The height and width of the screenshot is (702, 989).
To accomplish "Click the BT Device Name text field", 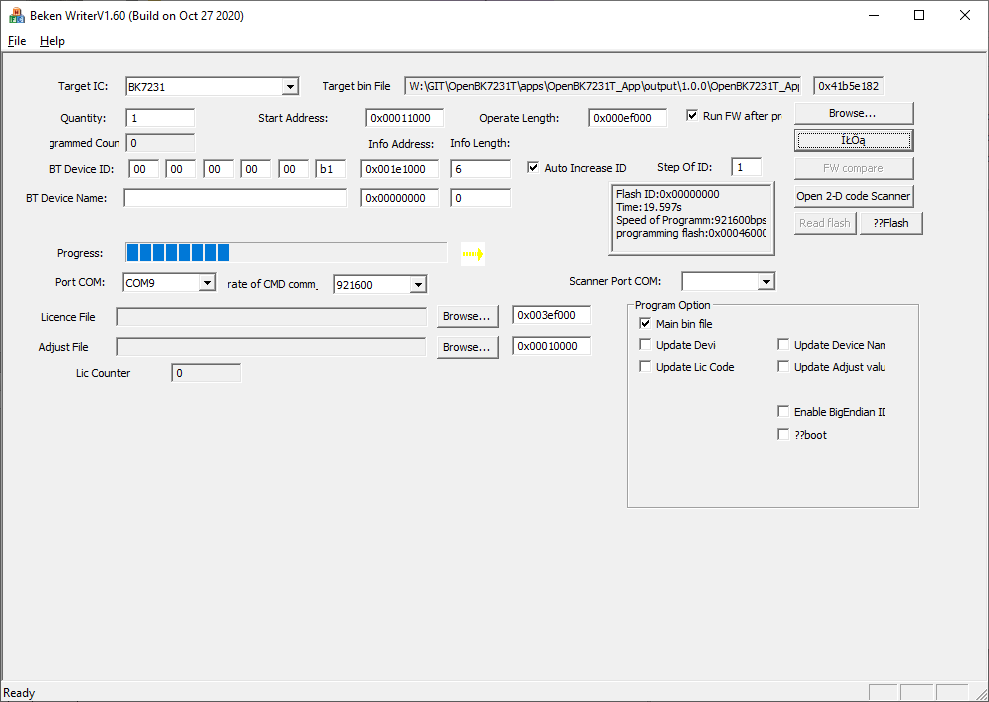I will click(235, 198).
